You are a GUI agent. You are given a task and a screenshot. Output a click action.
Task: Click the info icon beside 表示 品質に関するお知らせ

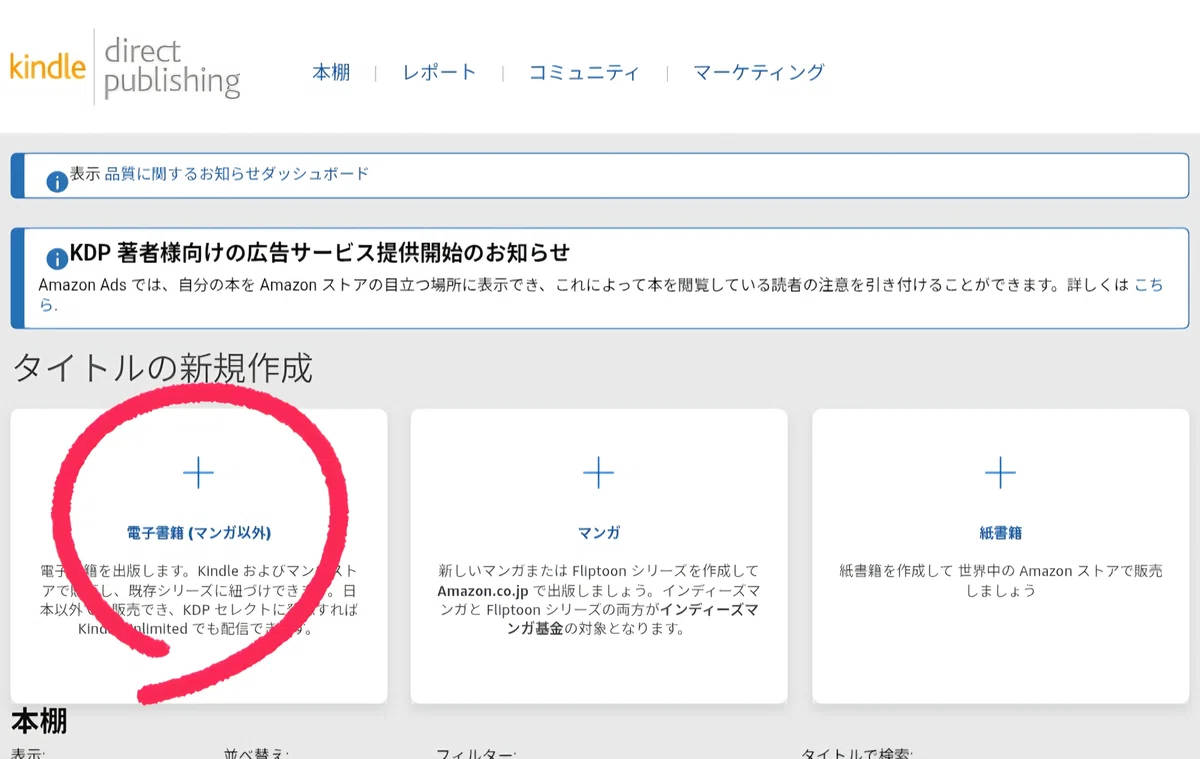click(x=57, y=181)
